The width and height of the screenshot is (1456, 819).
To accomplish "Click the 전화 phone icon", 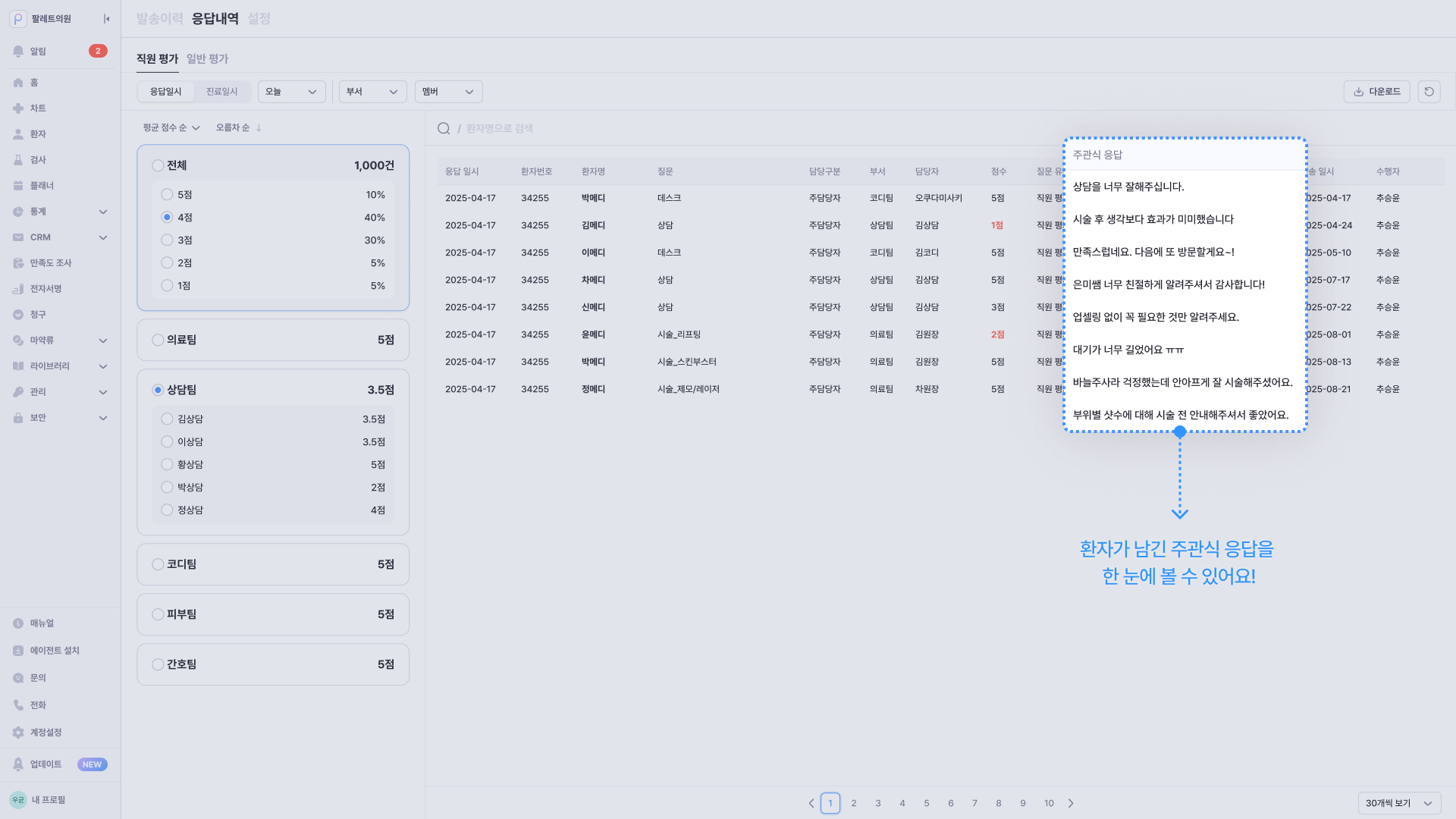I will pos(18,705).
